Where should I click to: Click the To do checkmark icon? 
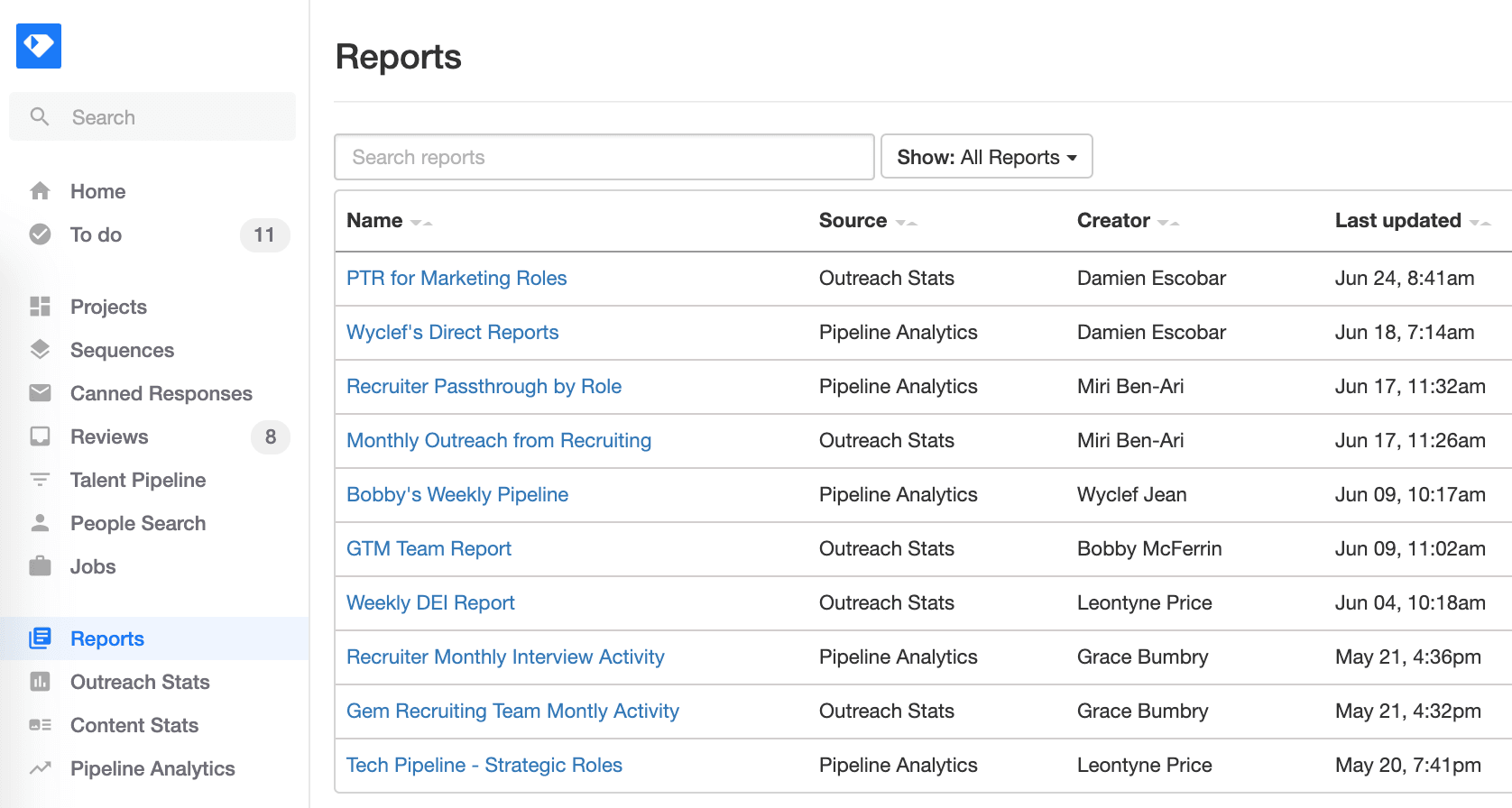coord(40,234)
